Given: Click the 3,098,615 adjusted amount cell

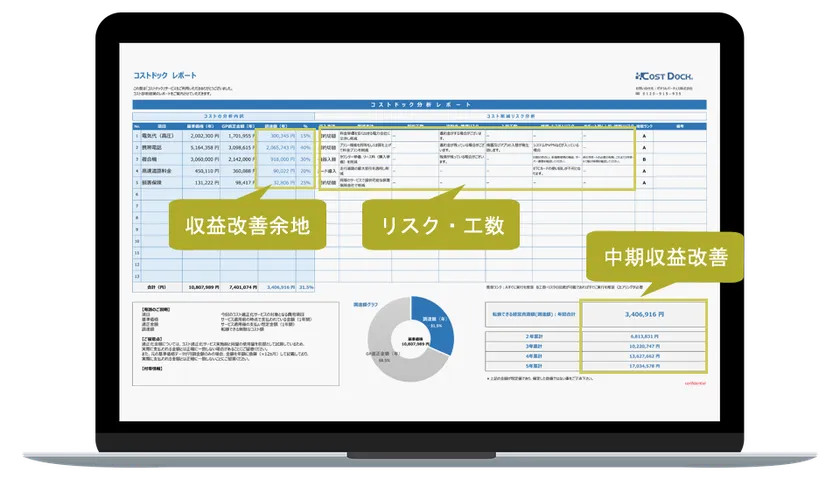Looking at the screenshot, I should point(239,147).
